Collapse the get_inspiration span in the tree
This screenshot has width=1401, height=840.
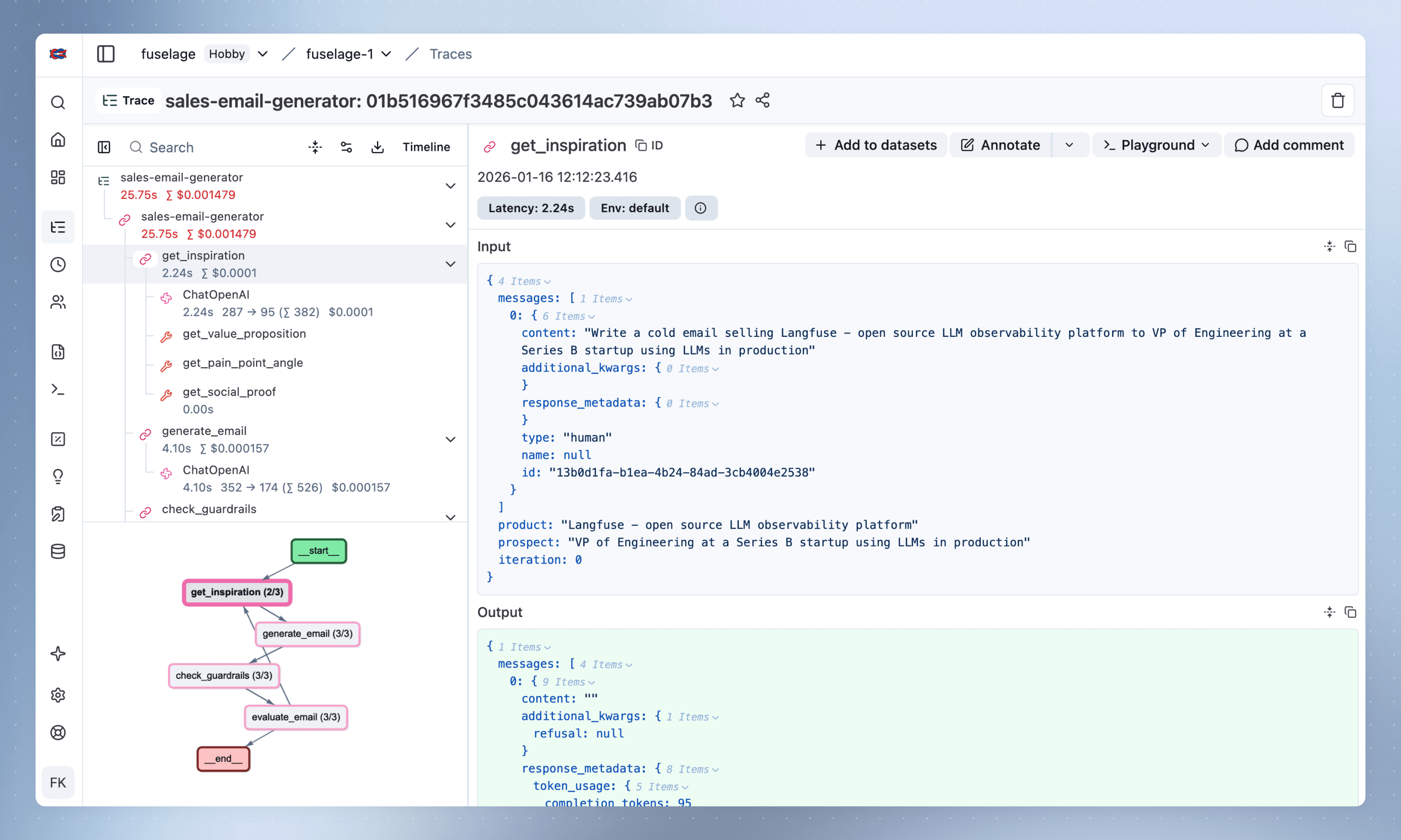tap(450, 264)
